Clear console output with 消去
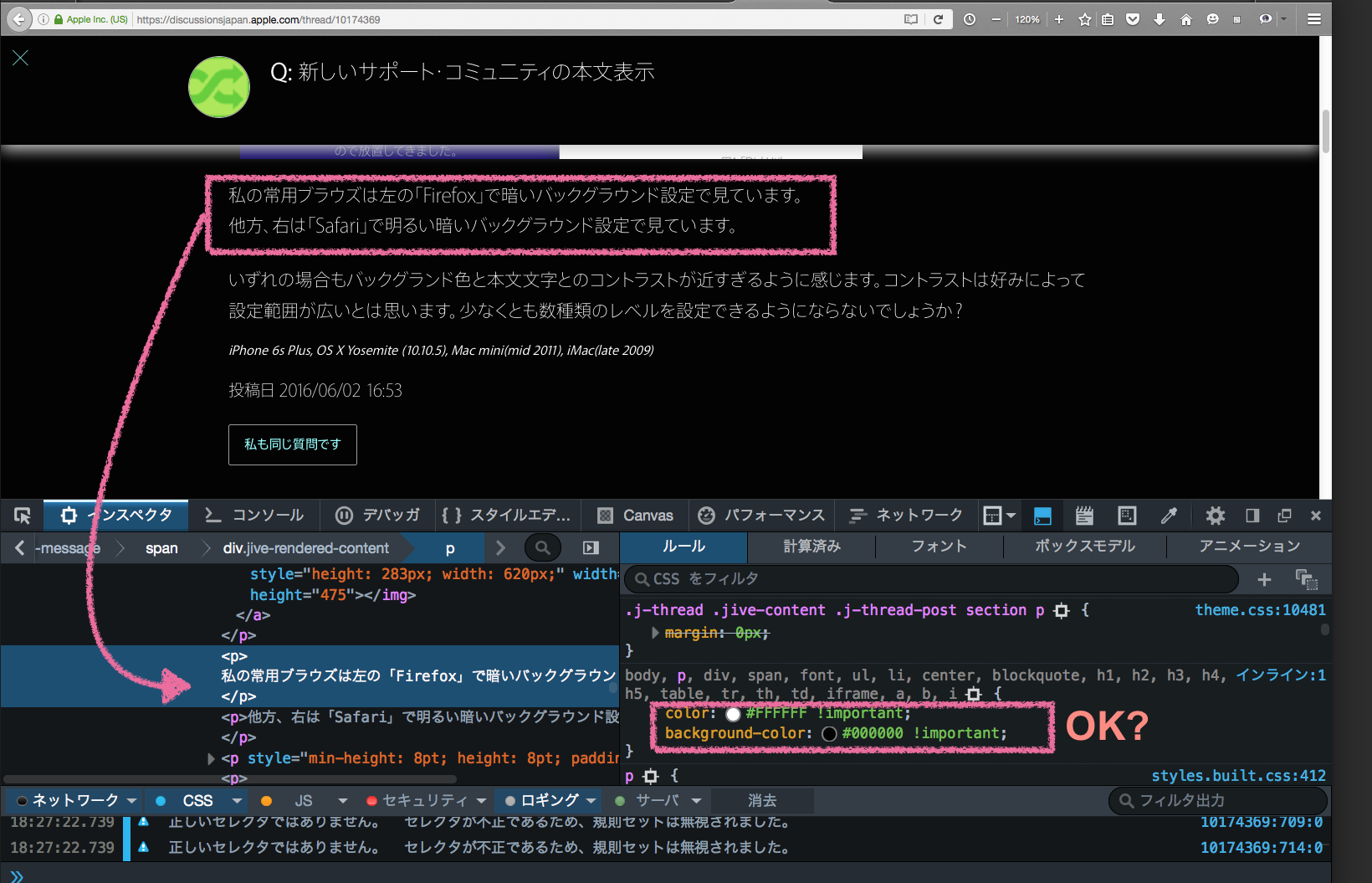This screenshot has width=1372, height=883. (762, 801)
